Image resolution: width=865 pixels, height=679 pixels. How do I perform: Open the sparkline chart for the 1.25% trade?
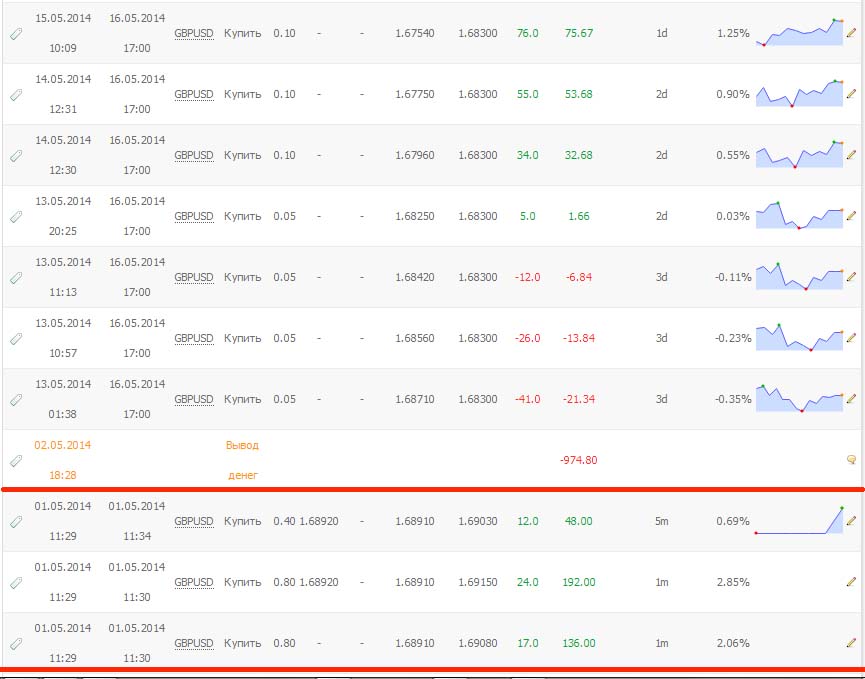point(799,33)
